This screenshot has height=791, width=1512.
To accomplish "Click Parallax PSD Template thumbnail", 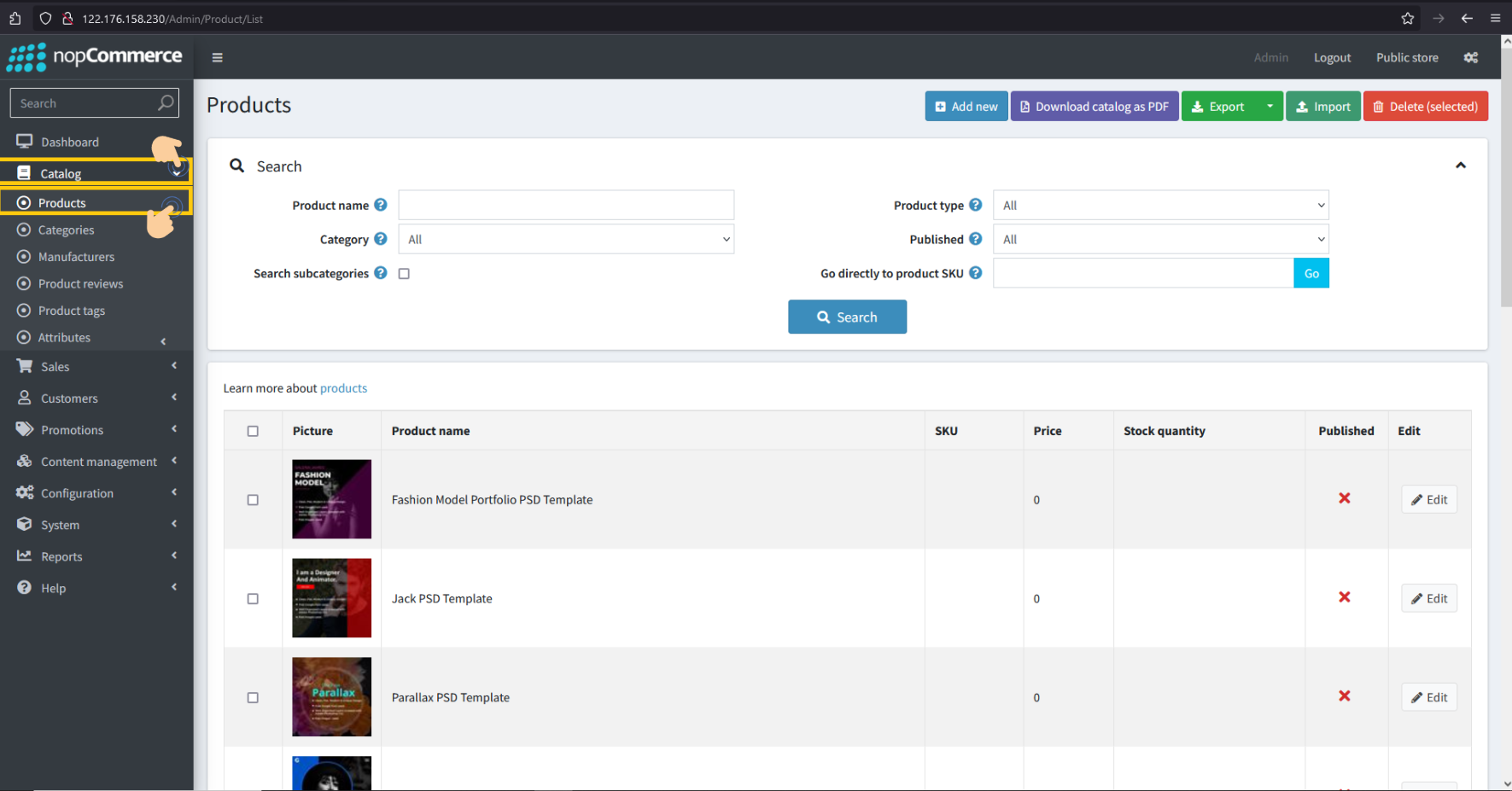I will click(331, 697).
